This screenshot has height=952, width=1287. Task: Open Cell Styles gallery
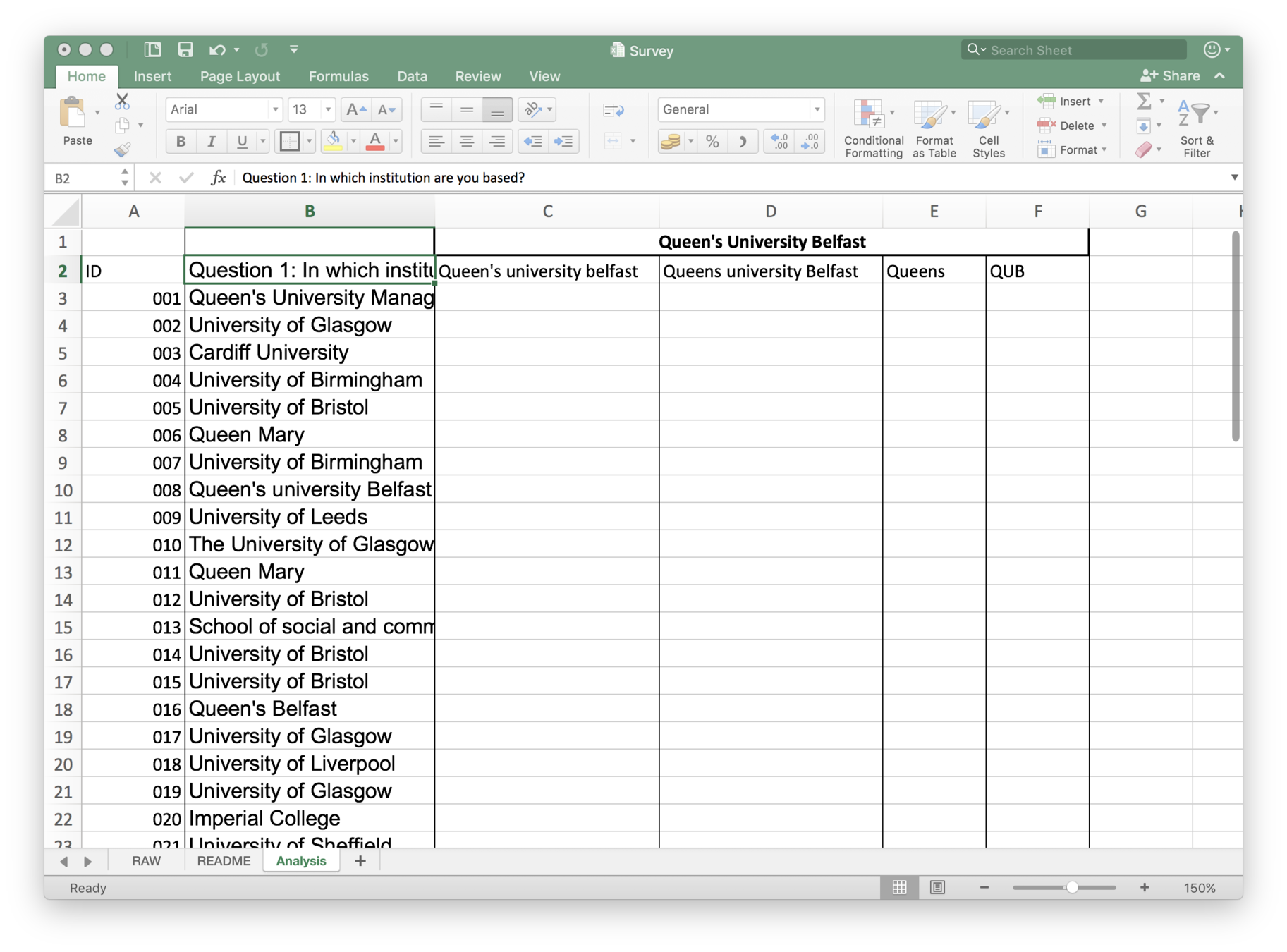tap(988, 129)
